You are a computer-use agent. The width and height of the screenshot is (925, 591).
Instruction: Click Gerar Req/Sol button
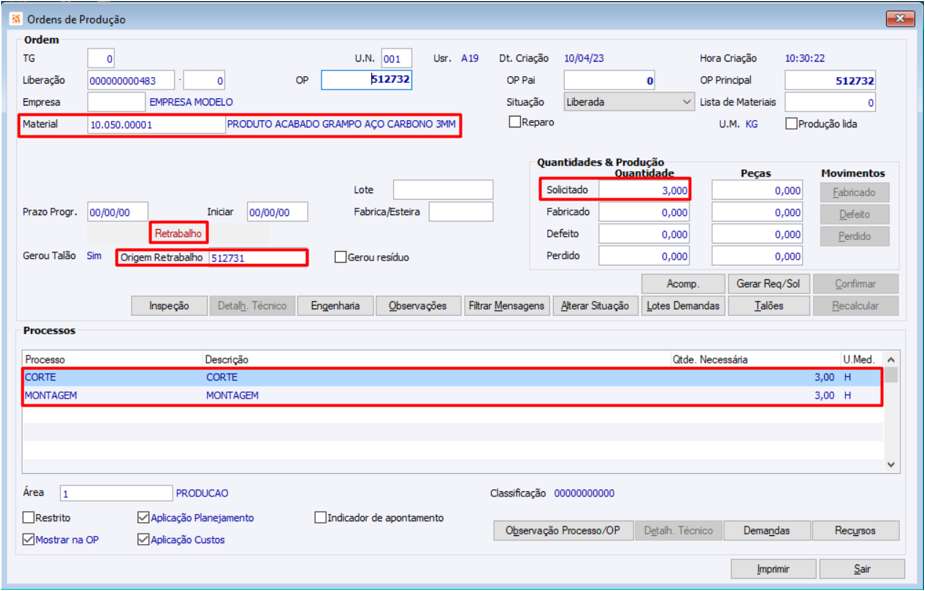(769, 284)
